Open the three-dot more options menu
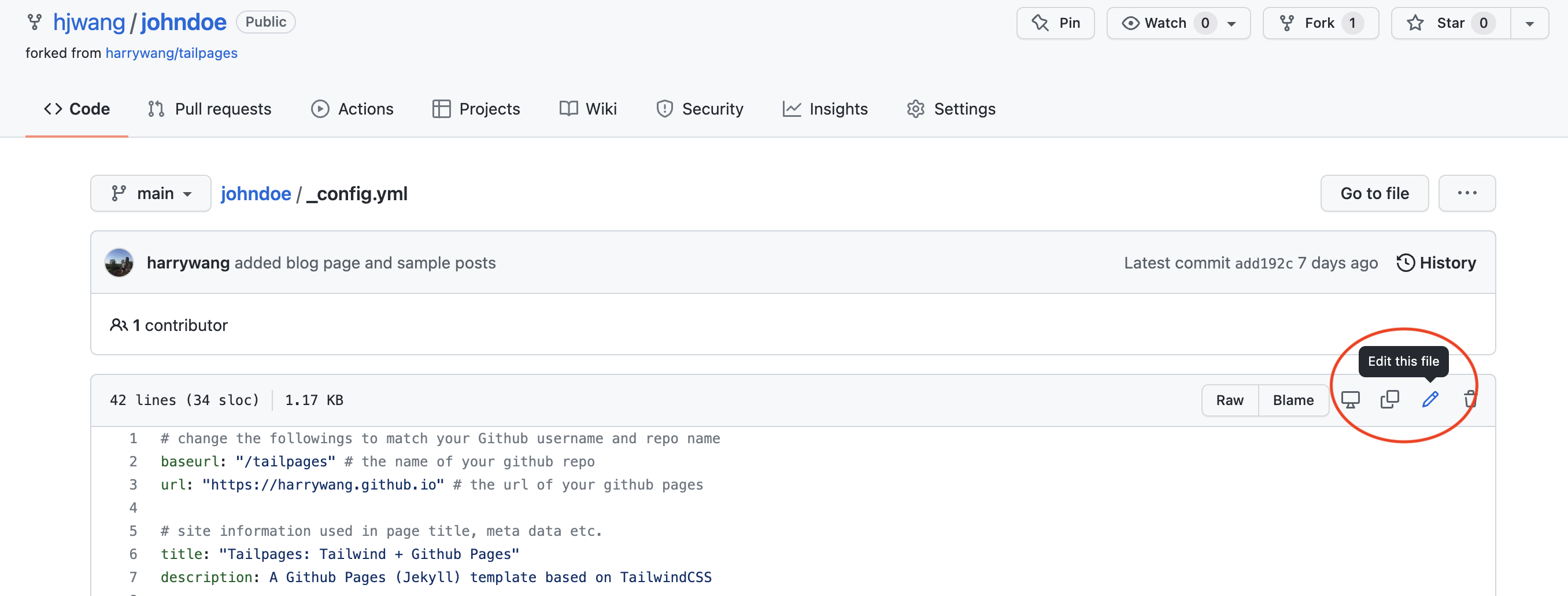 point(1467,193)
